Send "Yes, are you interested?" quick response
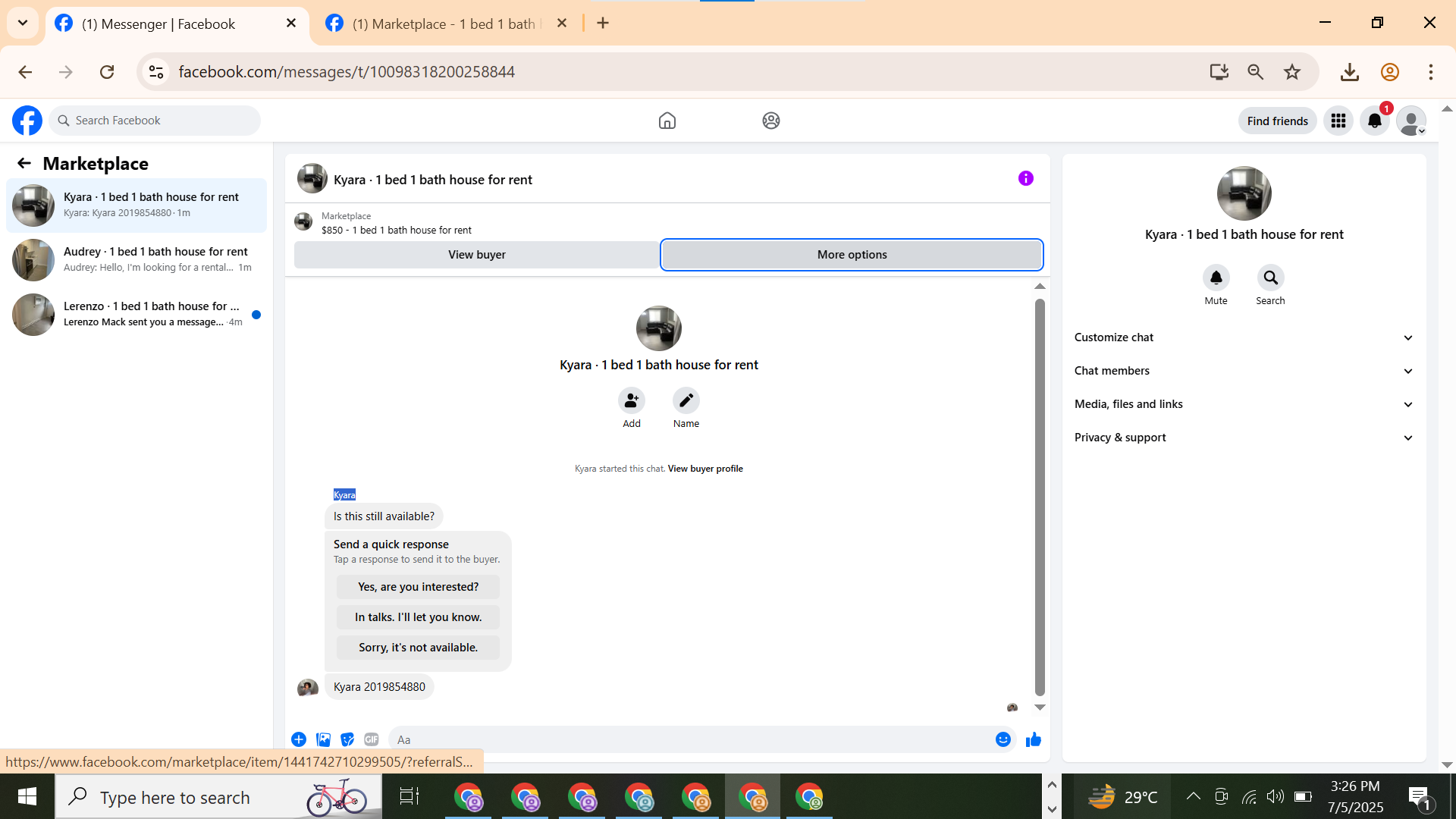 418,587
